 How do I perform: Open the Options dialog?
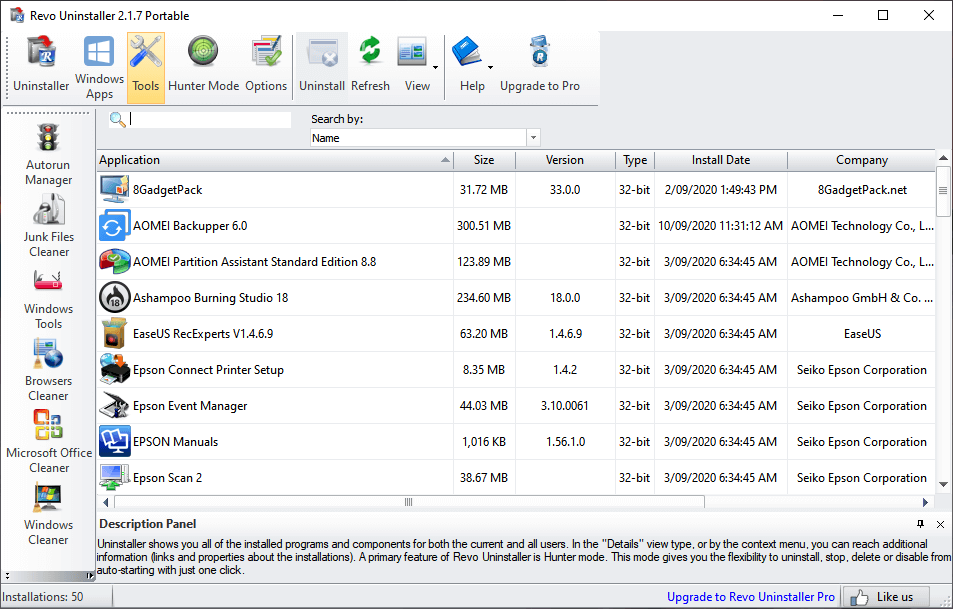(266, 65)
